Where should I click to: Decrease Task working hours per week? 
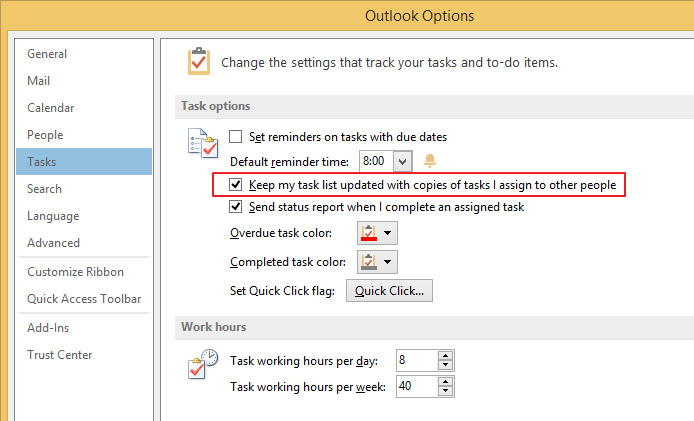click(445, 391)
